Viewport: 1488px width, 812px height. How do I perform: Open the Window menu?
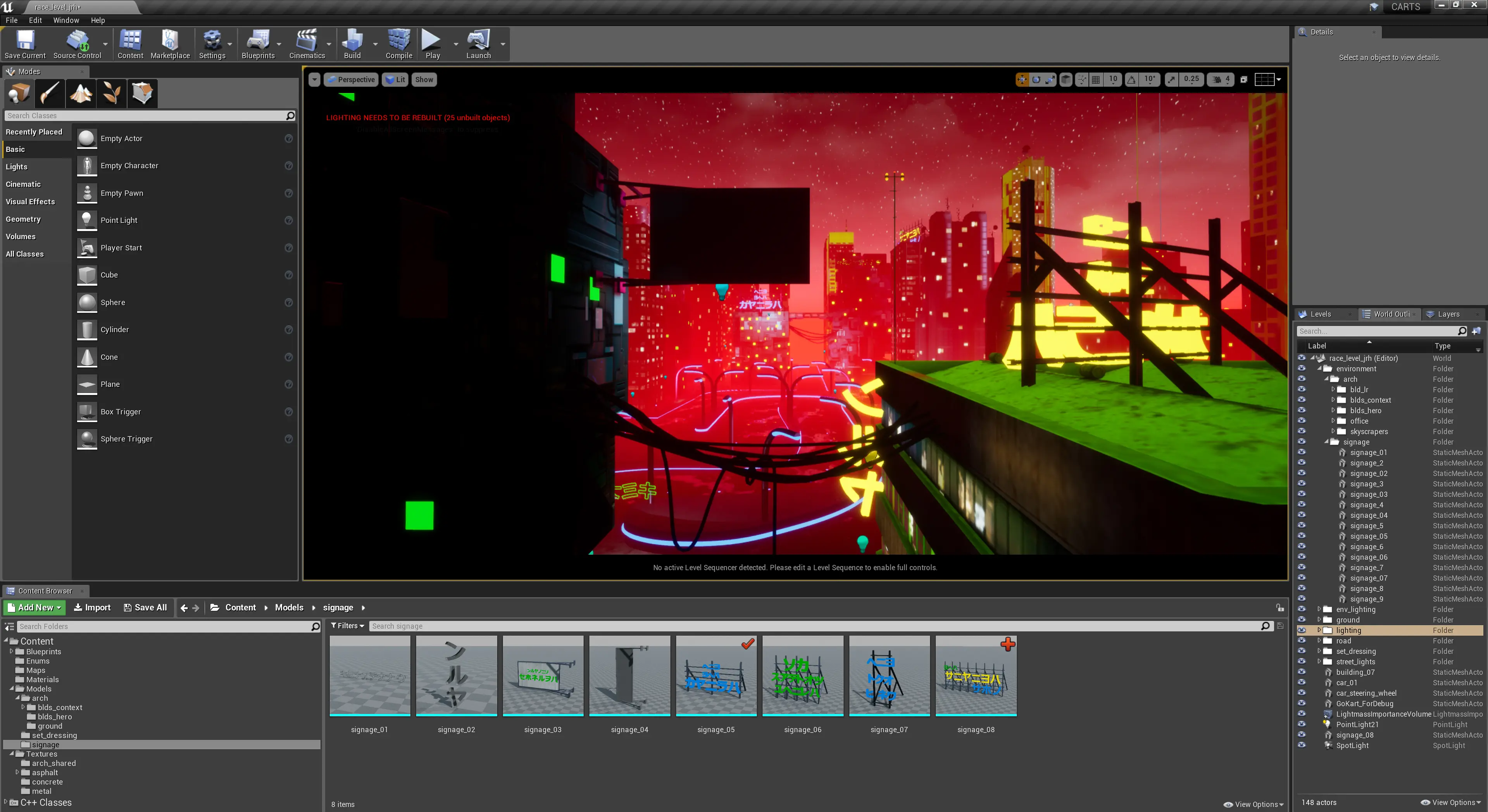(x=66, y=20)
